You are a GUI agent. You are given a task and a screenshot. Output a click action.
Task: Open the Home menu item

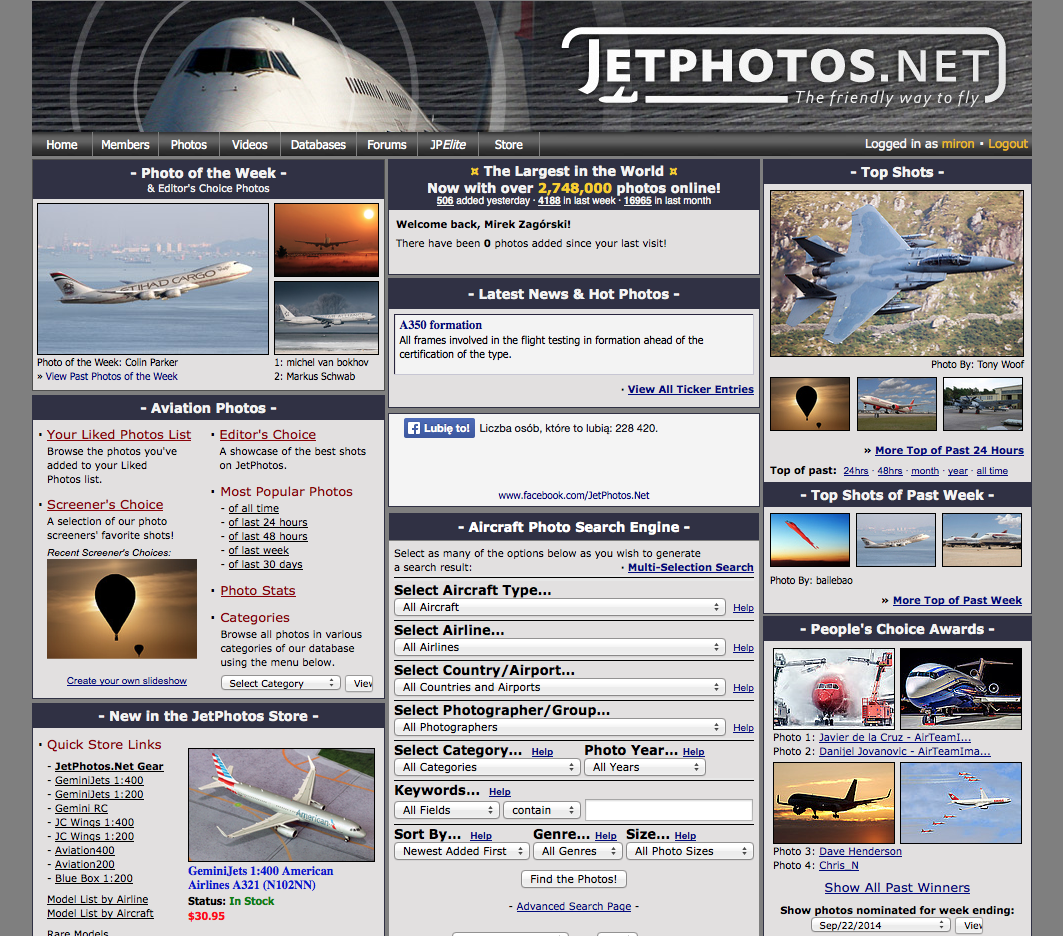pyautogui.click(x=62, y=144)
